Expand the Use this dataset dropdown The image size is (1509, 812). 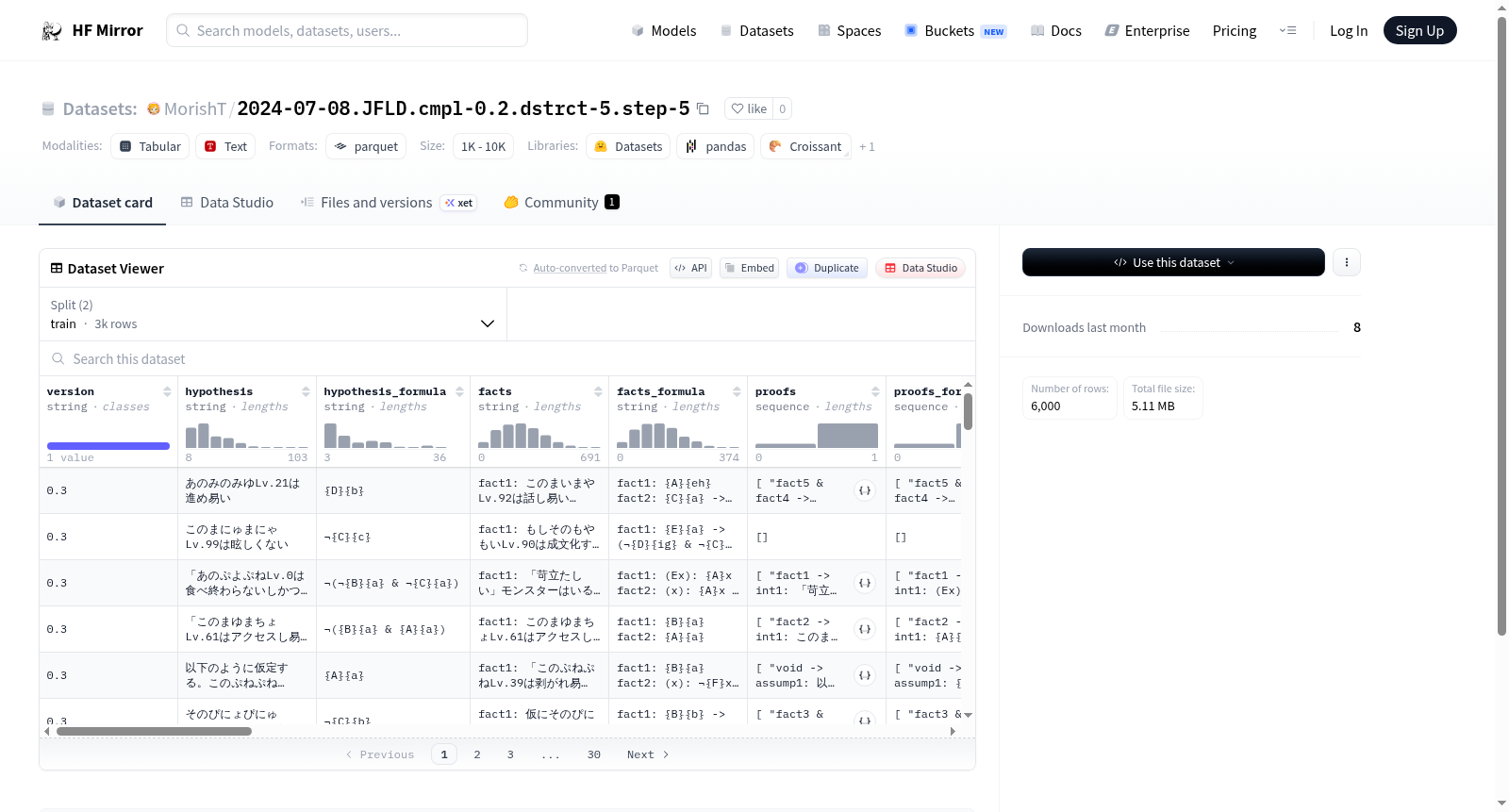1173,262
